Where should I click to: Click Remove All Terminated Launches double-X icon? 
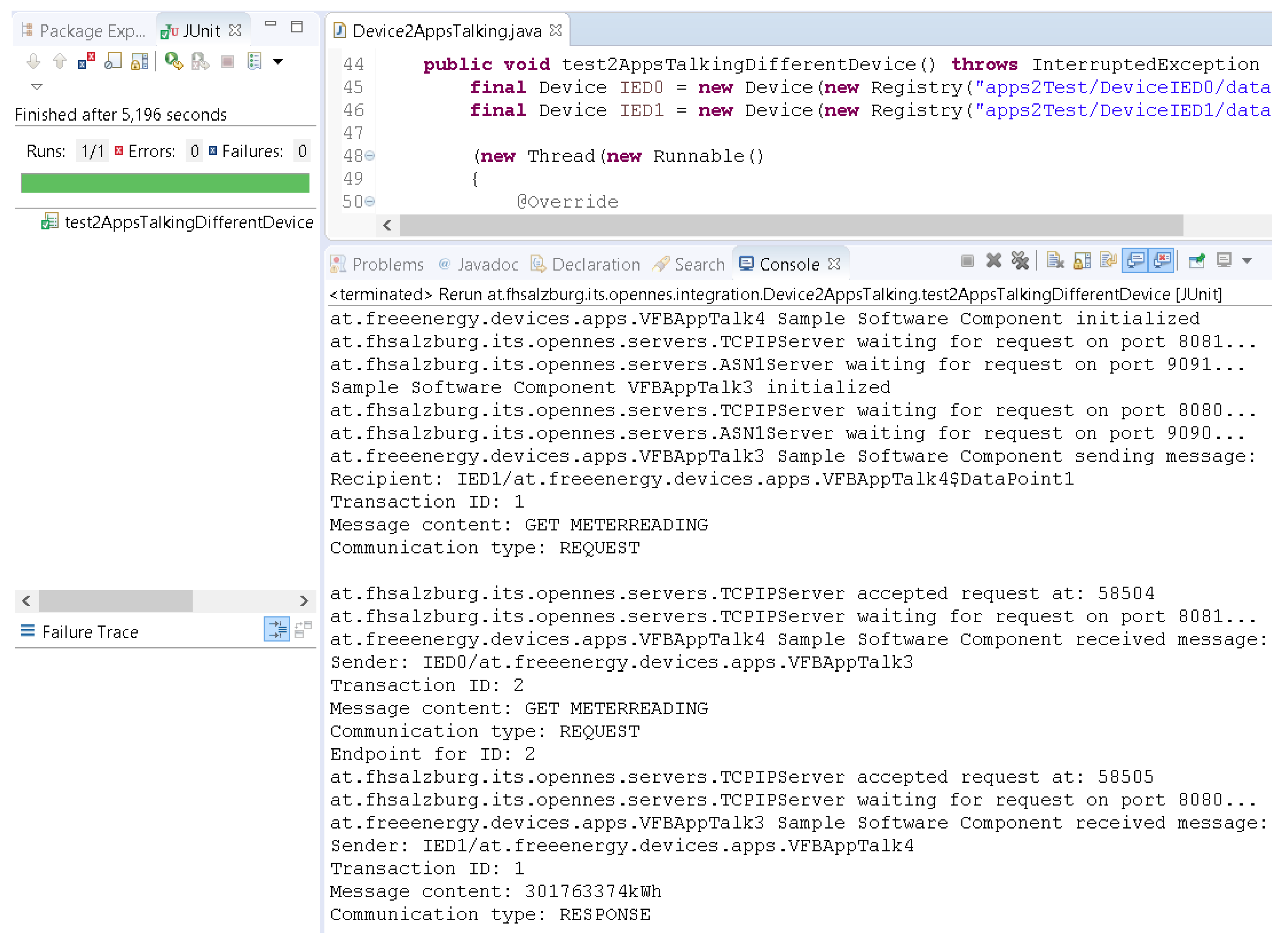click(1020, 261)
